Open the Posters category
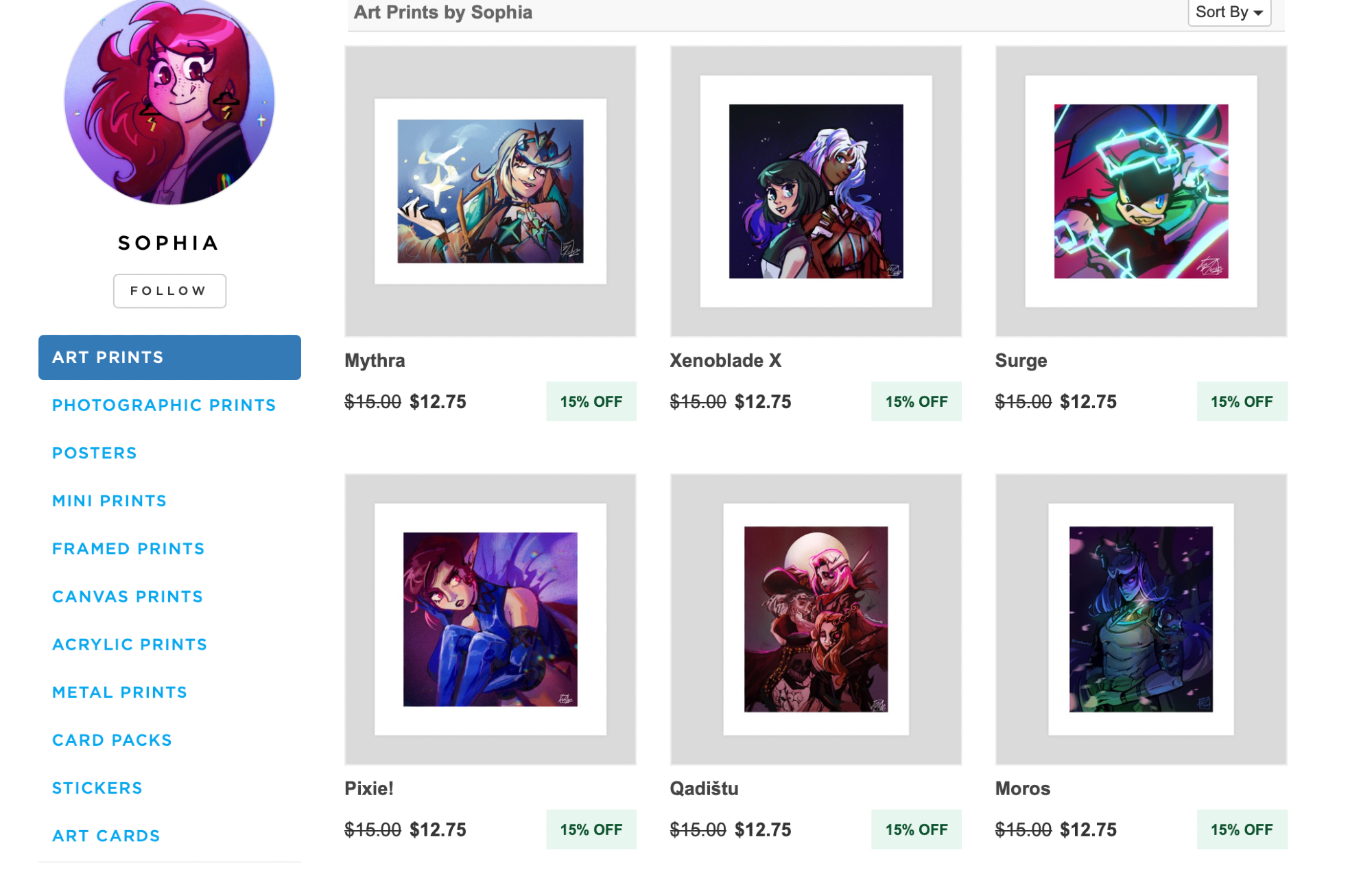The height and width of the screenshot is (872, 1372). point(95,453)
